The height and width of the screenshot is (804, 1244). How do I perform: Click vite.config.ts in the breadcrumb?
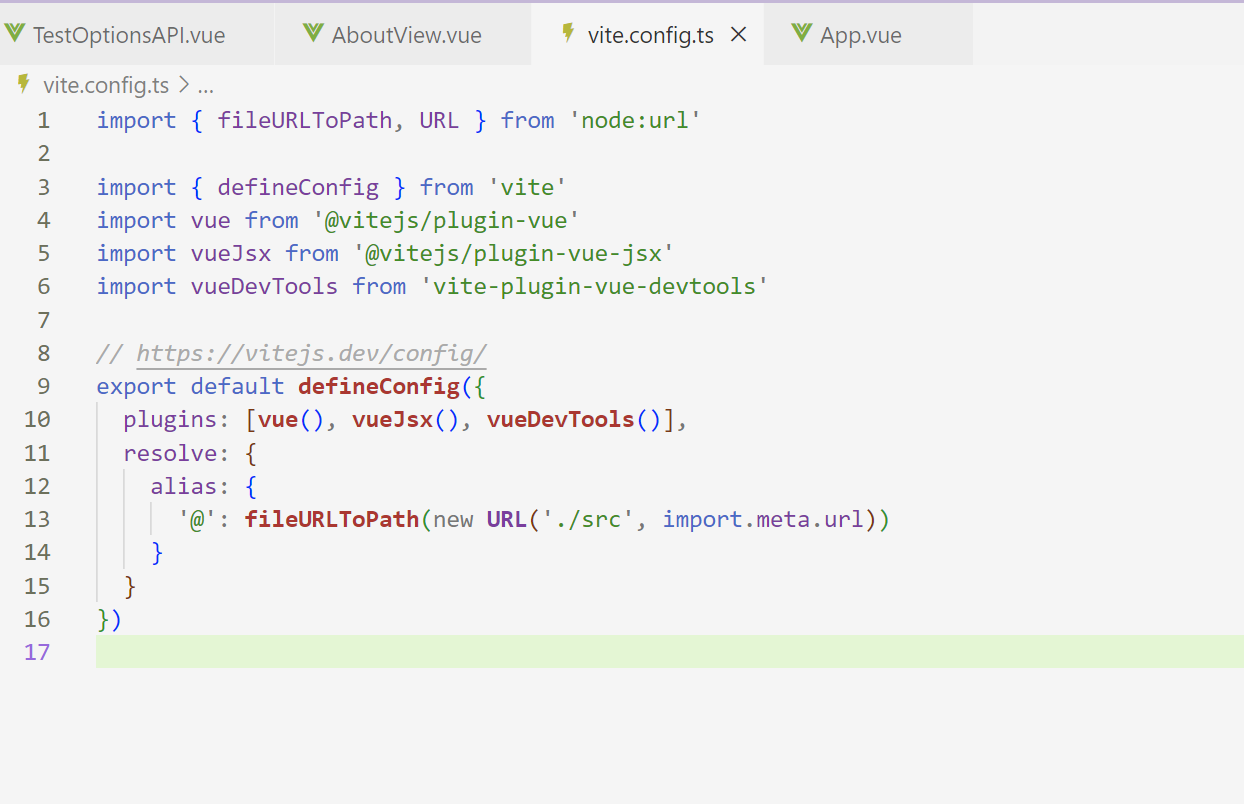[x=106, y=86]
